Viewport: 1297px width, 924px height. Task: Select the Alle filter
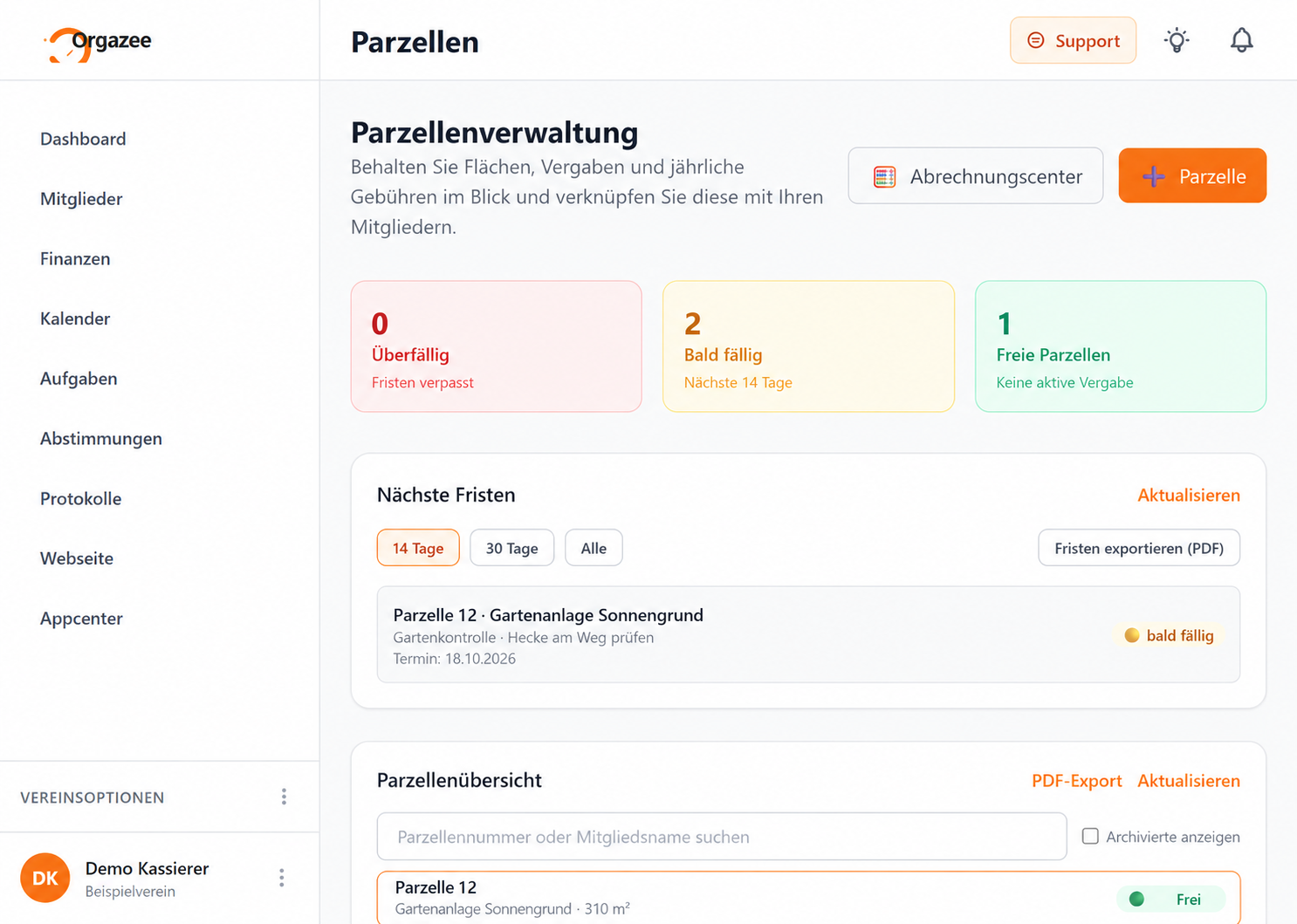(594, 548)
